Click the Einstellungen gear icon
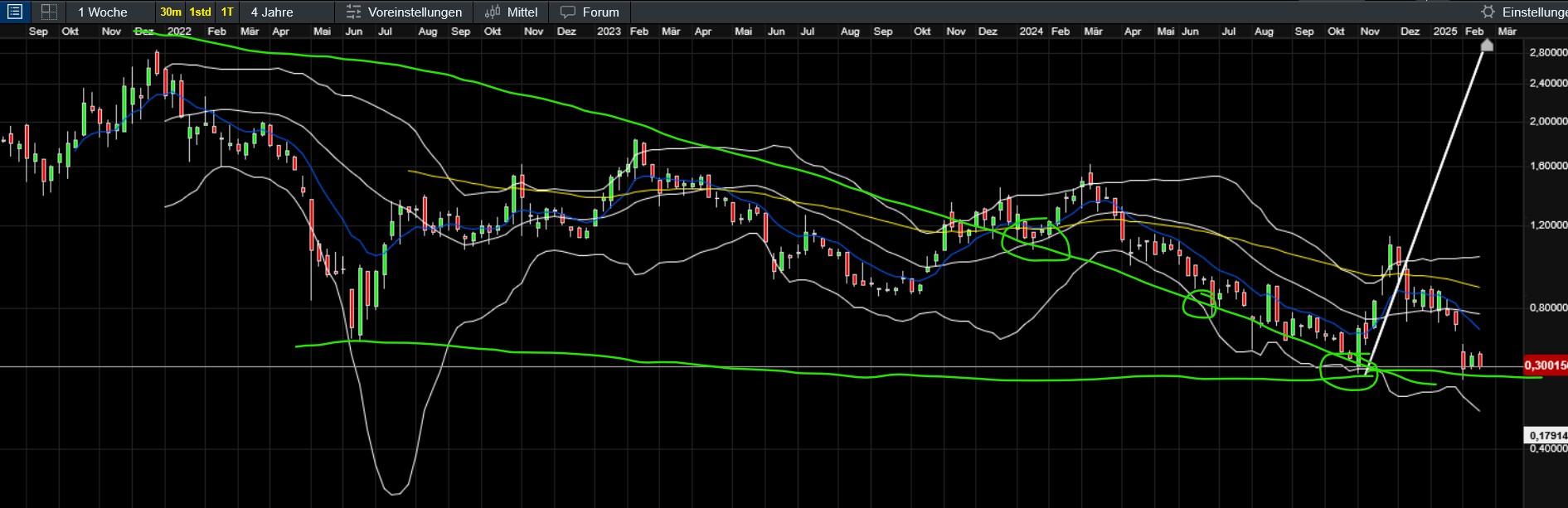This screenshot has width=1568, height=508. tap(1488, 12)
